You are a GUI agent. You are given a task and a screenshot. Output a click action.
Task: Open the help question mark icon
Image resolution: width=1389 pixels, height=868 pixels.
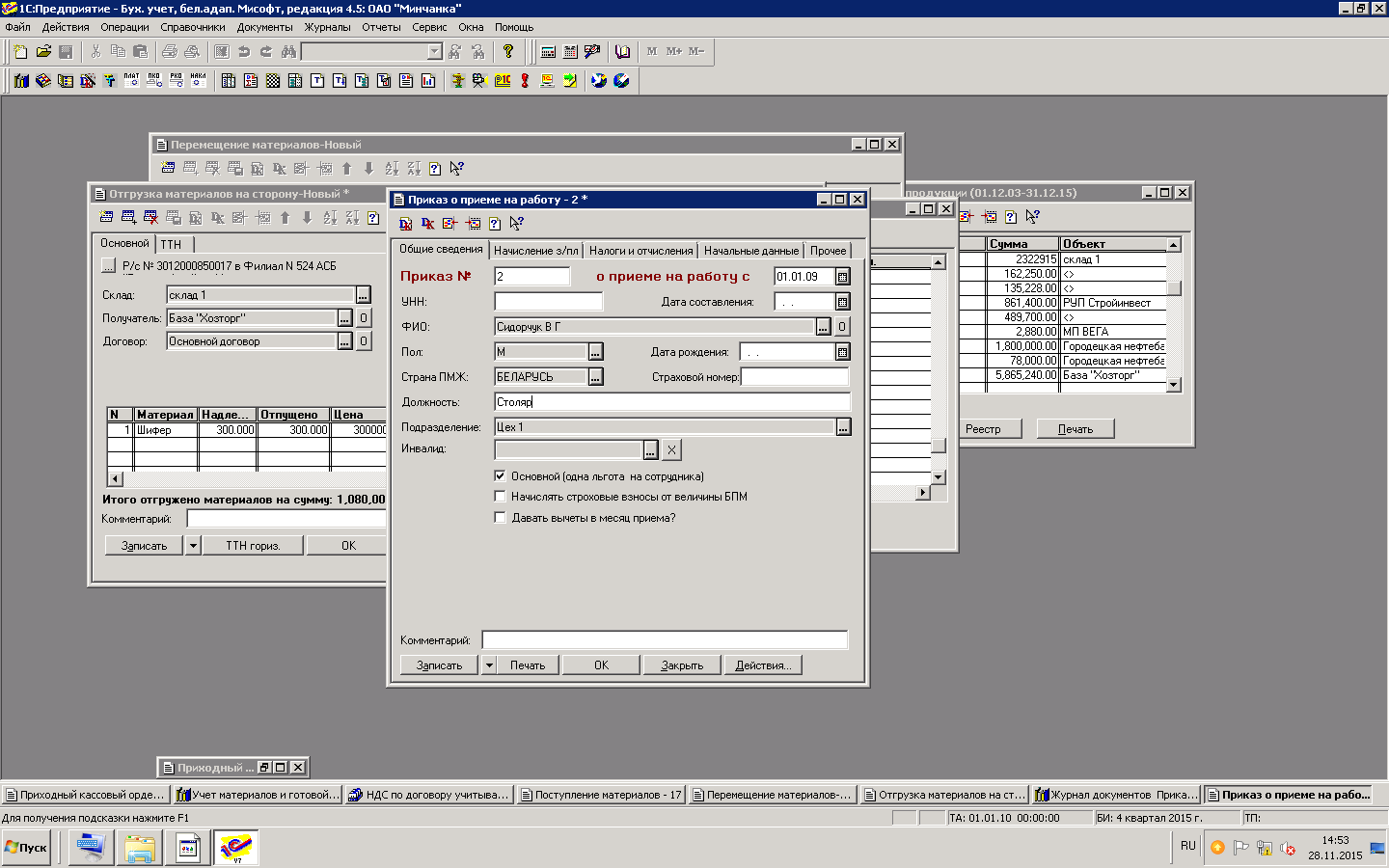pos(508,51)
